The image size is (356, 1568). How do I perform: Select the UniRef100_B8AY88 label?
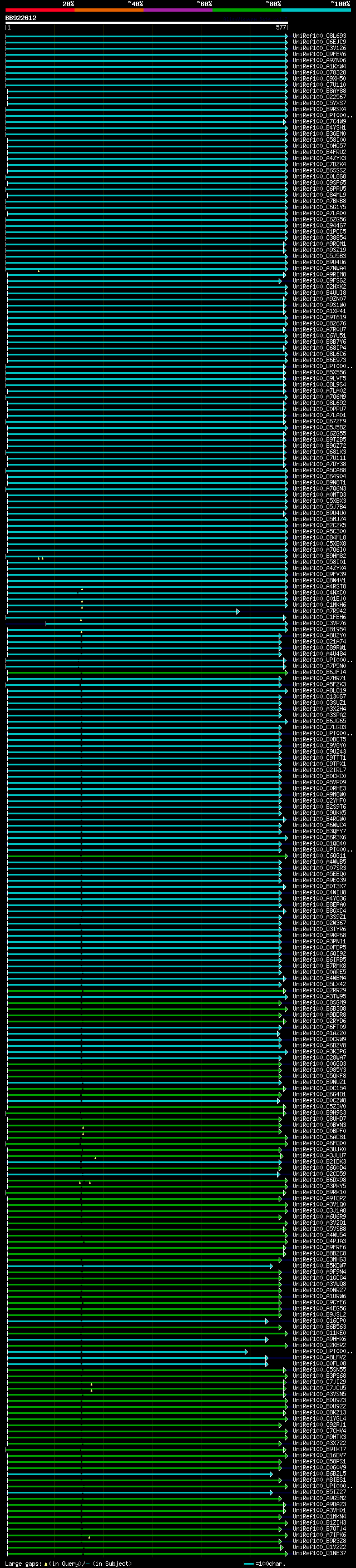319,91
